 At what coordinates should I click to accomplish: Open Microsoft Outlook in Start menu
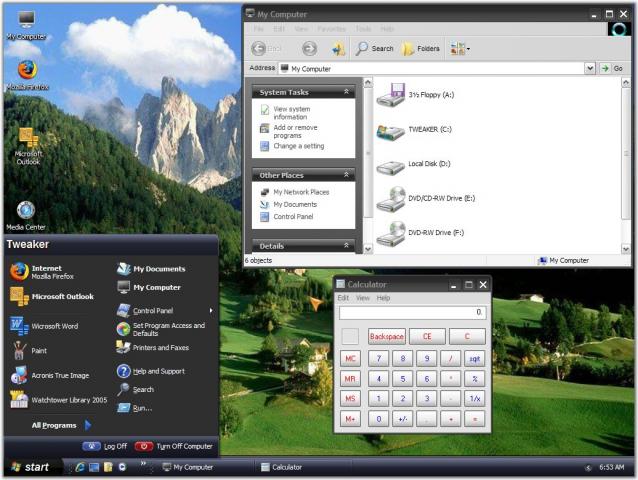(x=52, y=297)
